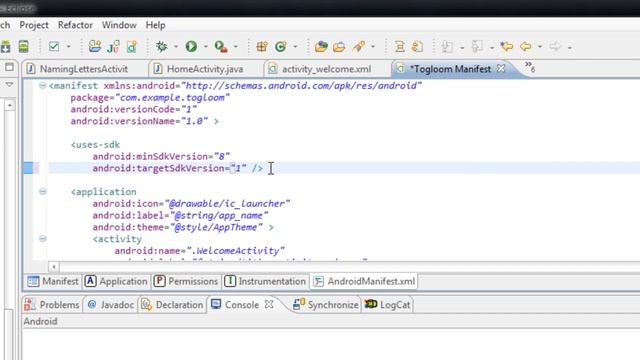
Task: Place cursor in targetSdkVersion value "1"
Action: (x=238, y=168)
